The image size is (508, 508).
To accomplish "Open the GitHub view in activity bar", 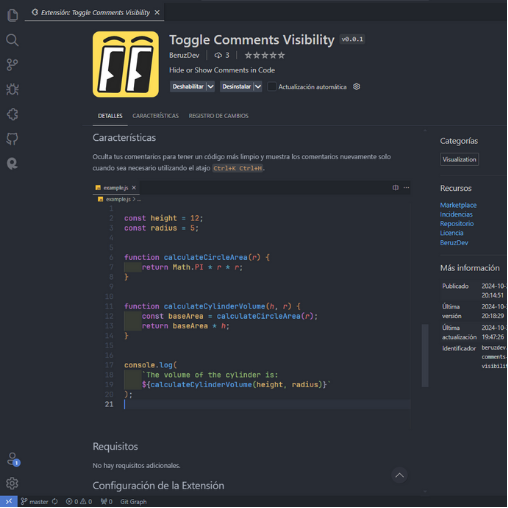I will (12, 139).
